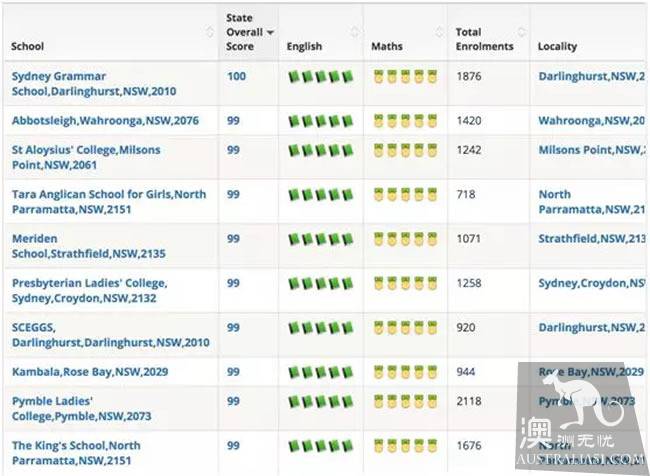This screenshot has height=476, width=650.
Task: Select enrolment value 2118
Action: [469, 401]
